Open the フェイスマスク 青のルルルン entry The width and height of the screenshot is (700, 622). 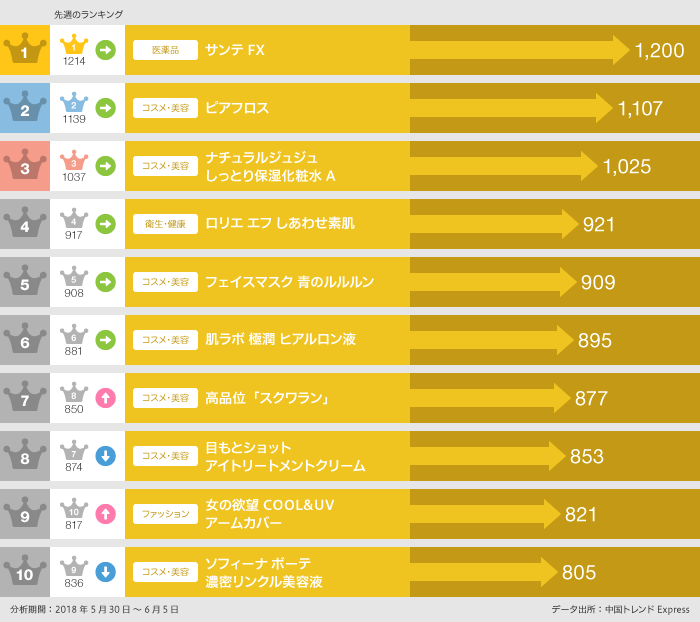coord(289,282)
